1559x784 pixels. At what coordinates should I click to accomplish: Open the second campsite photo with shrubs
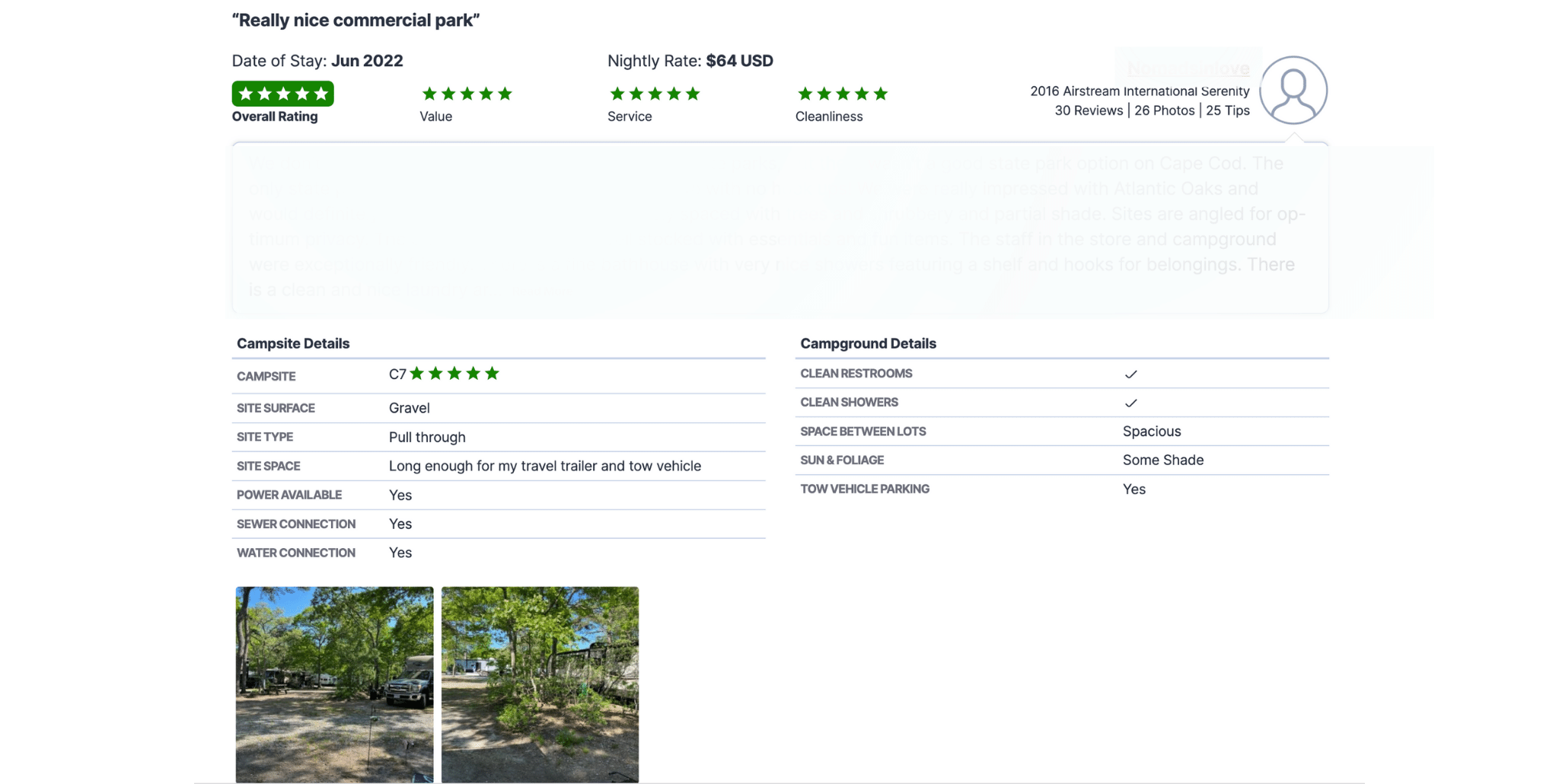pyautogui.click(x=540, y=684)
